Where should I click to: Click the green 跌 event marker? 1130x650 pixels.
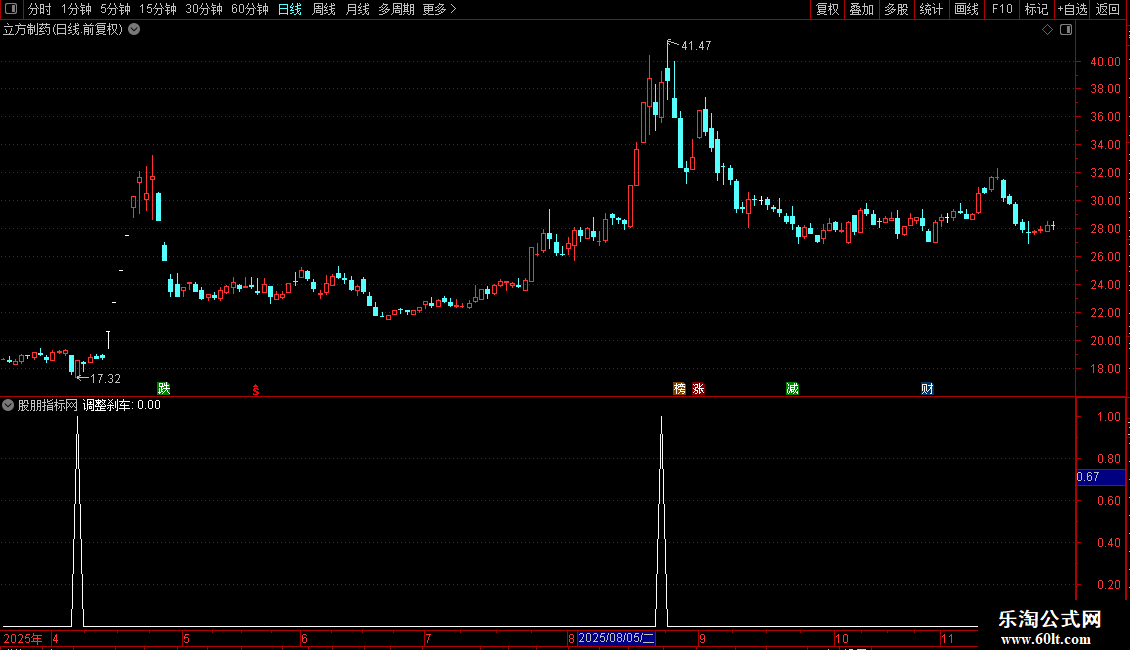164,388
